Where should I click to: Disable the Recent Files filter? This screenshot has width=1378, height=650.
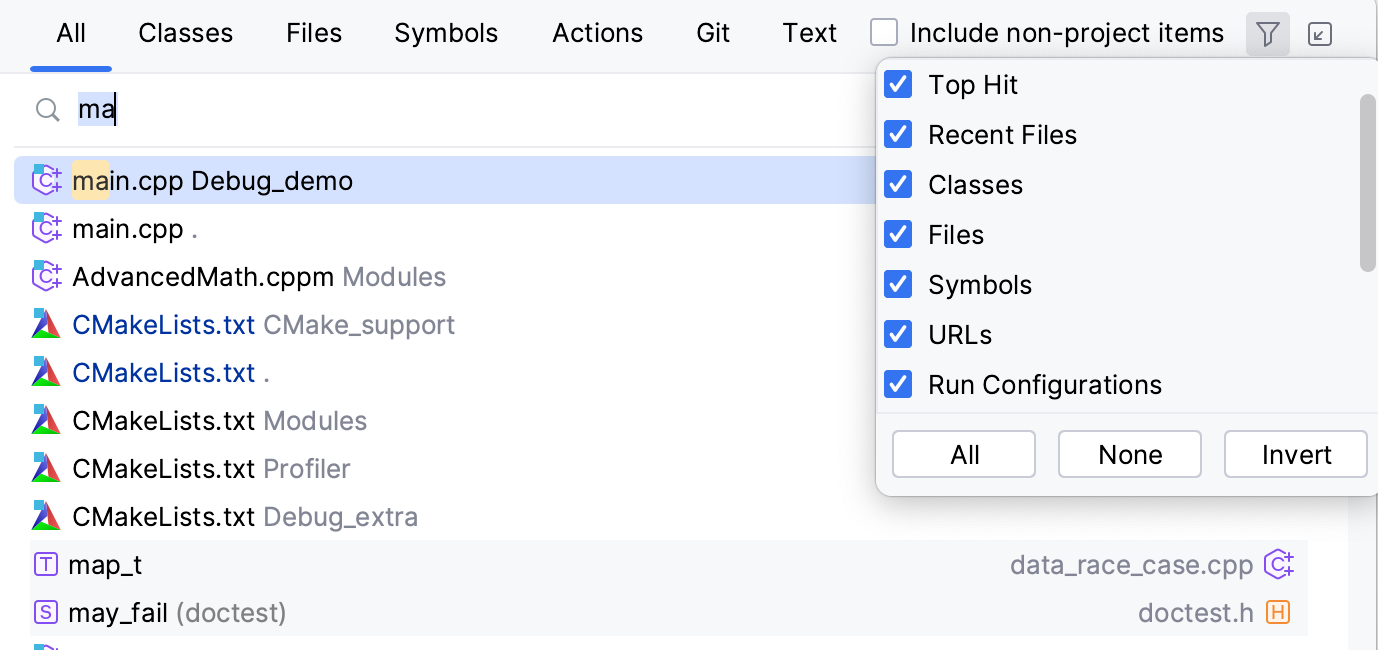coord(898,134)
